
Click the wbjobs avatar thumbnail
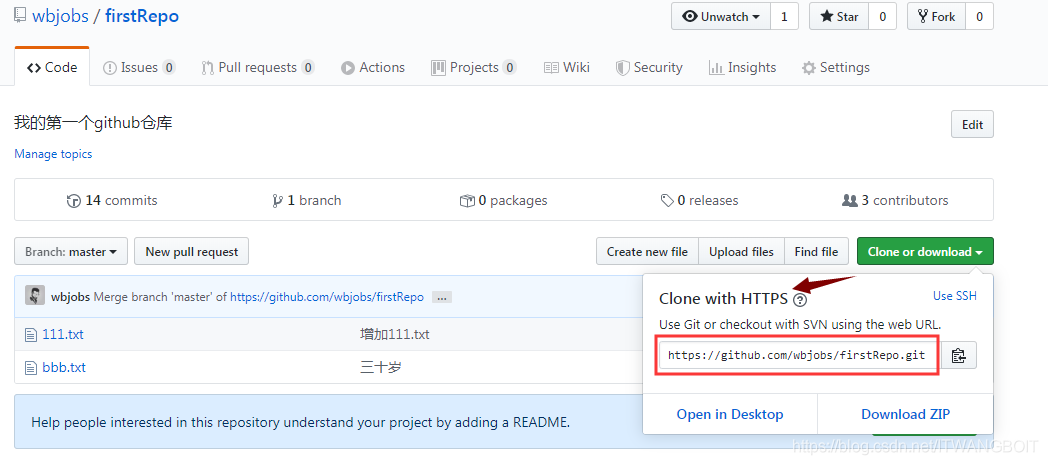point(35,296)
